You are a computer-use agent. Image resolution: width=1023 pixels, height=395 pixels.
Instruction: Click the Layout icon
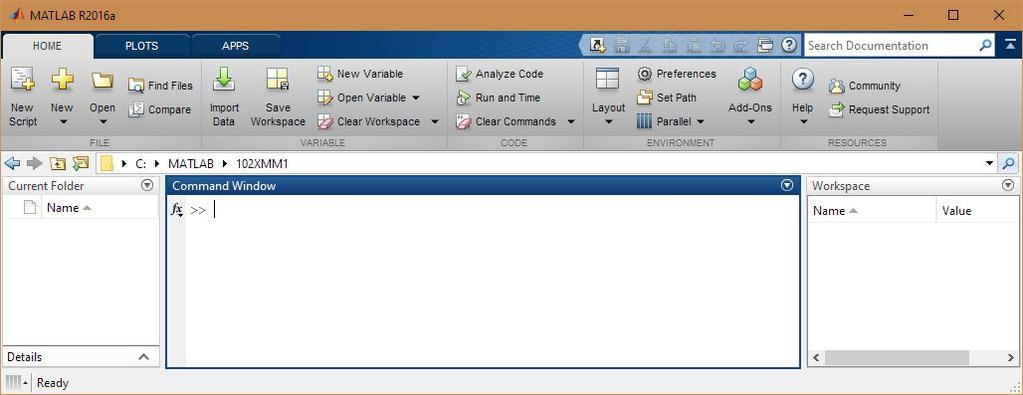[607, 79]
